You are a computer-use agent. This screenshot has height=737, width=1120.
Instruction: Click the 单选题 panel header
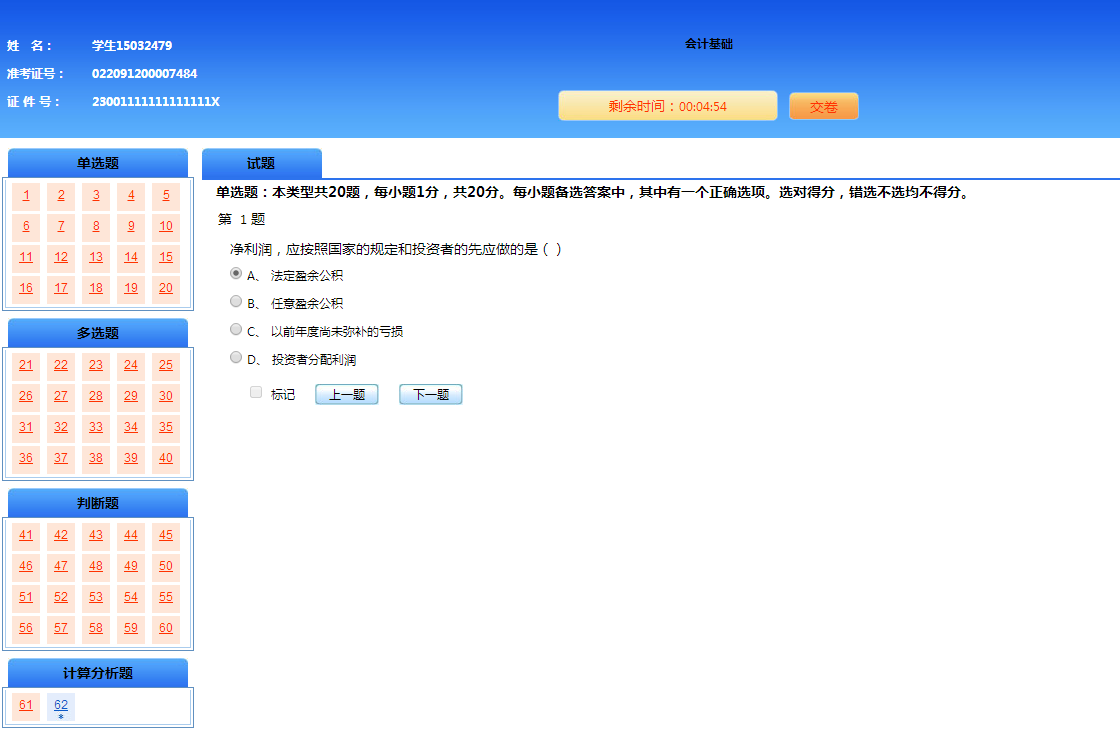pos(97,162)
